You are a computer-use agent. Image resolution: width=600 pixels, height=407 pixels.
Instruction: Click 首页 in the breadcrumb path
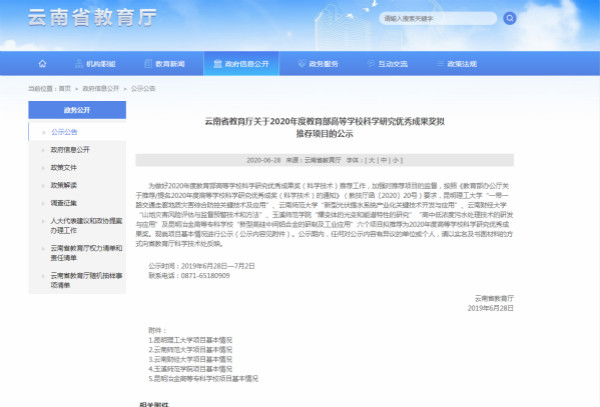point(65,88)
